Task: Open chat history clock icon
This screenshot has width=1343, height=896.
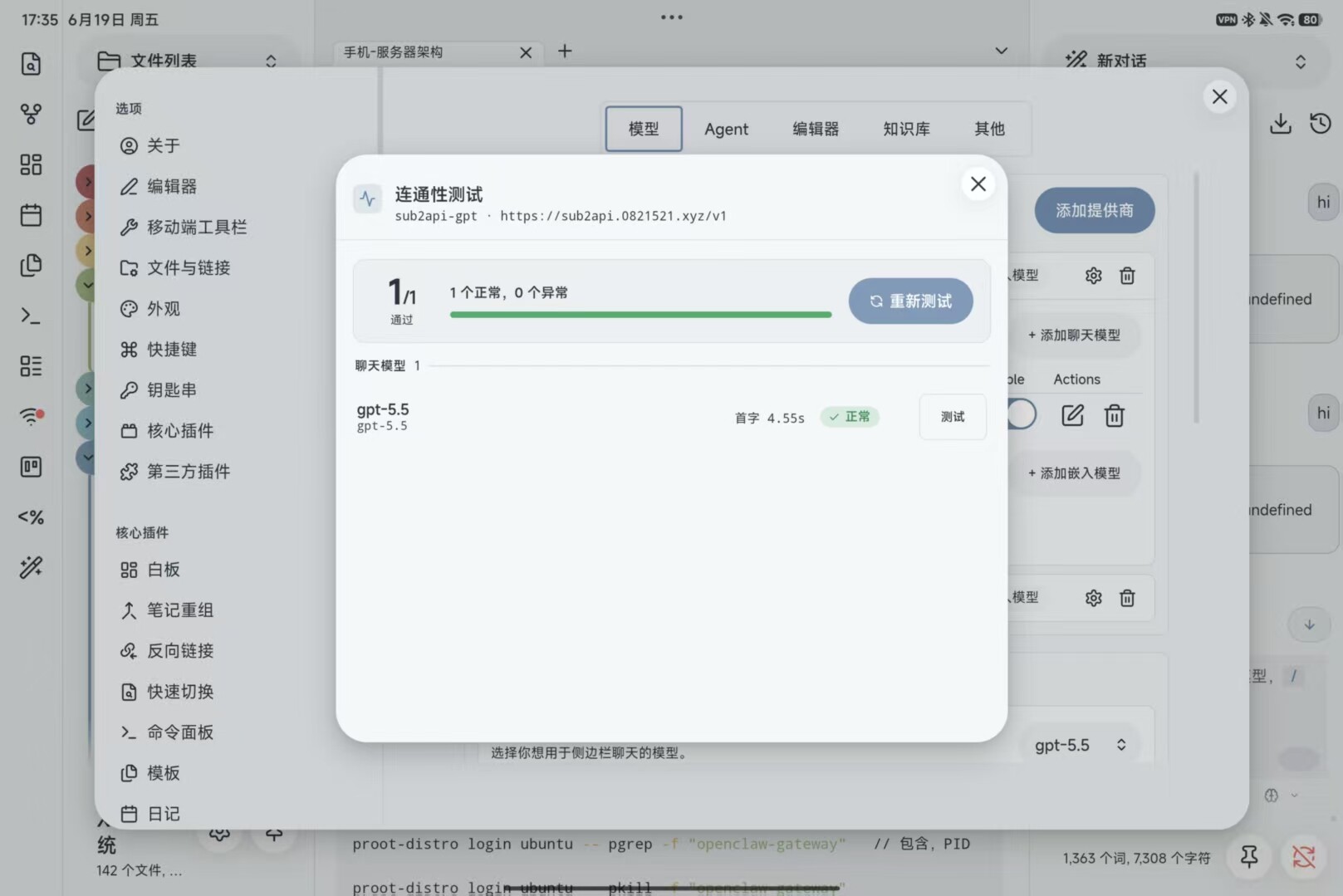Action: point(1321,124)
